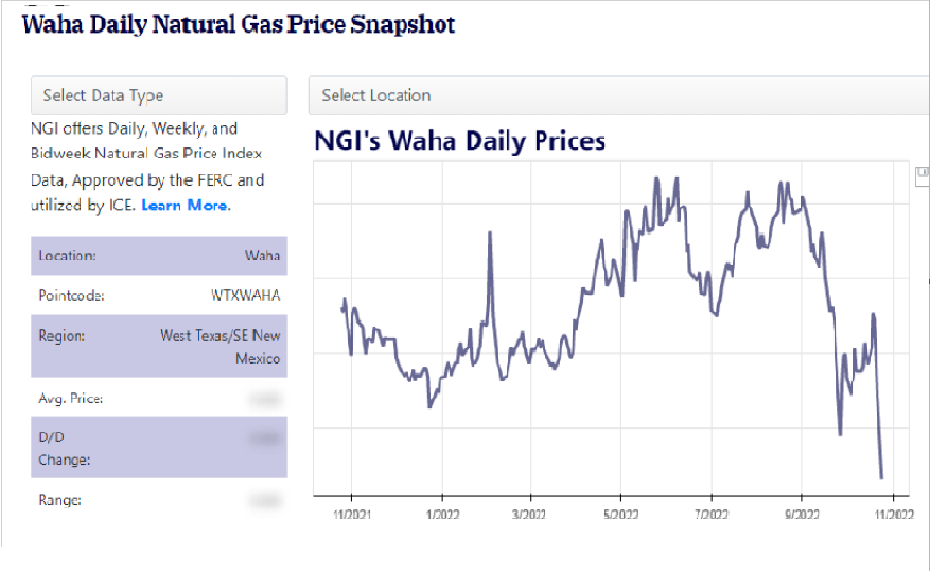Click the 11/2022 x-axis label
930x571 pixels.
click(893, 514)
